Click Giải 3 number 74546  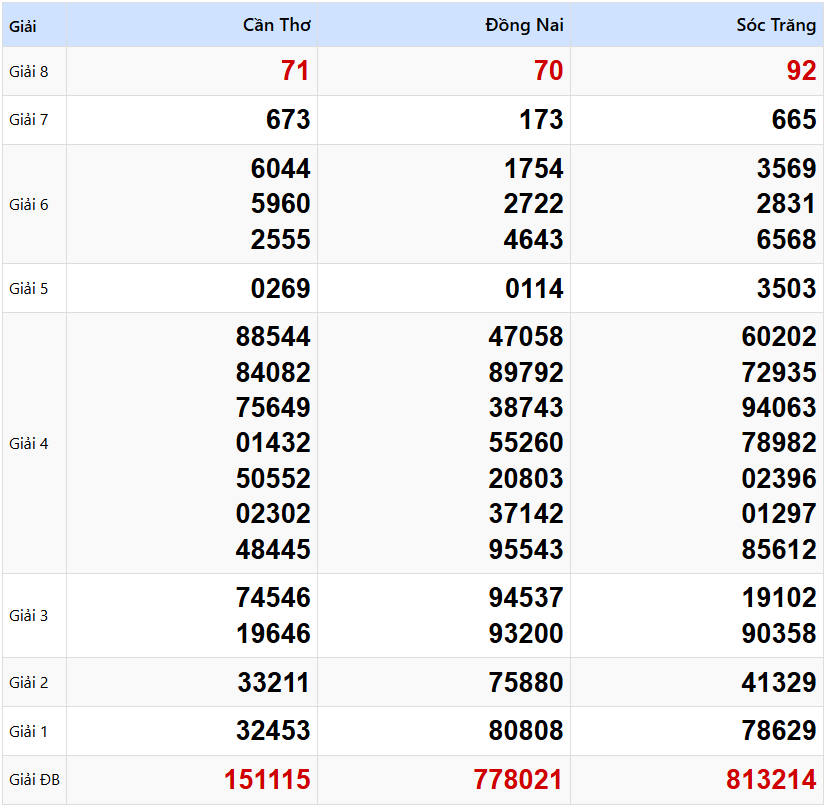pyautogui.click(x=273, y=598)
